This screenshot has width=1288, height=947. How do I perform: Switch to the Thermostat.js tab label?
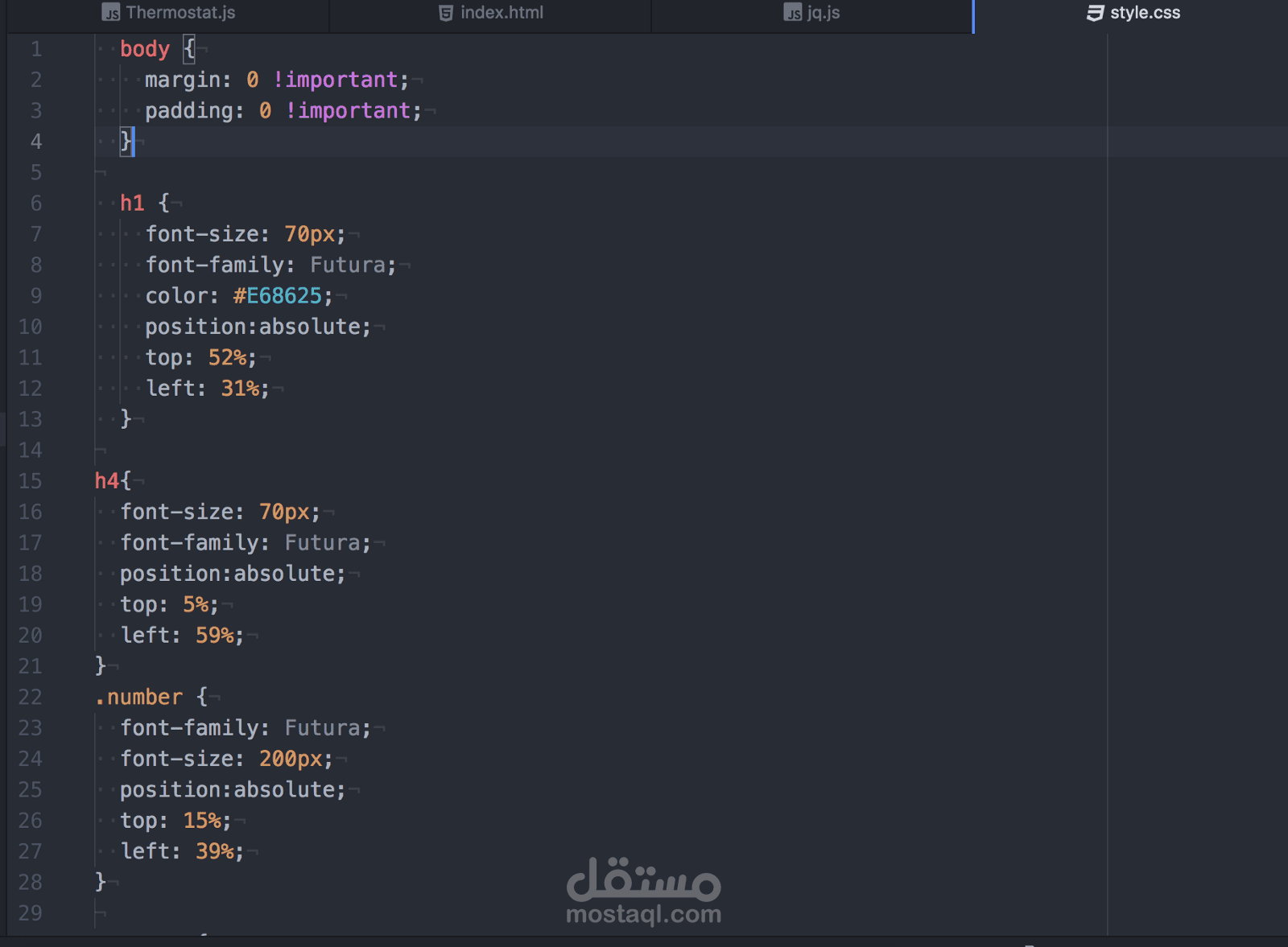tap(180, 13)
